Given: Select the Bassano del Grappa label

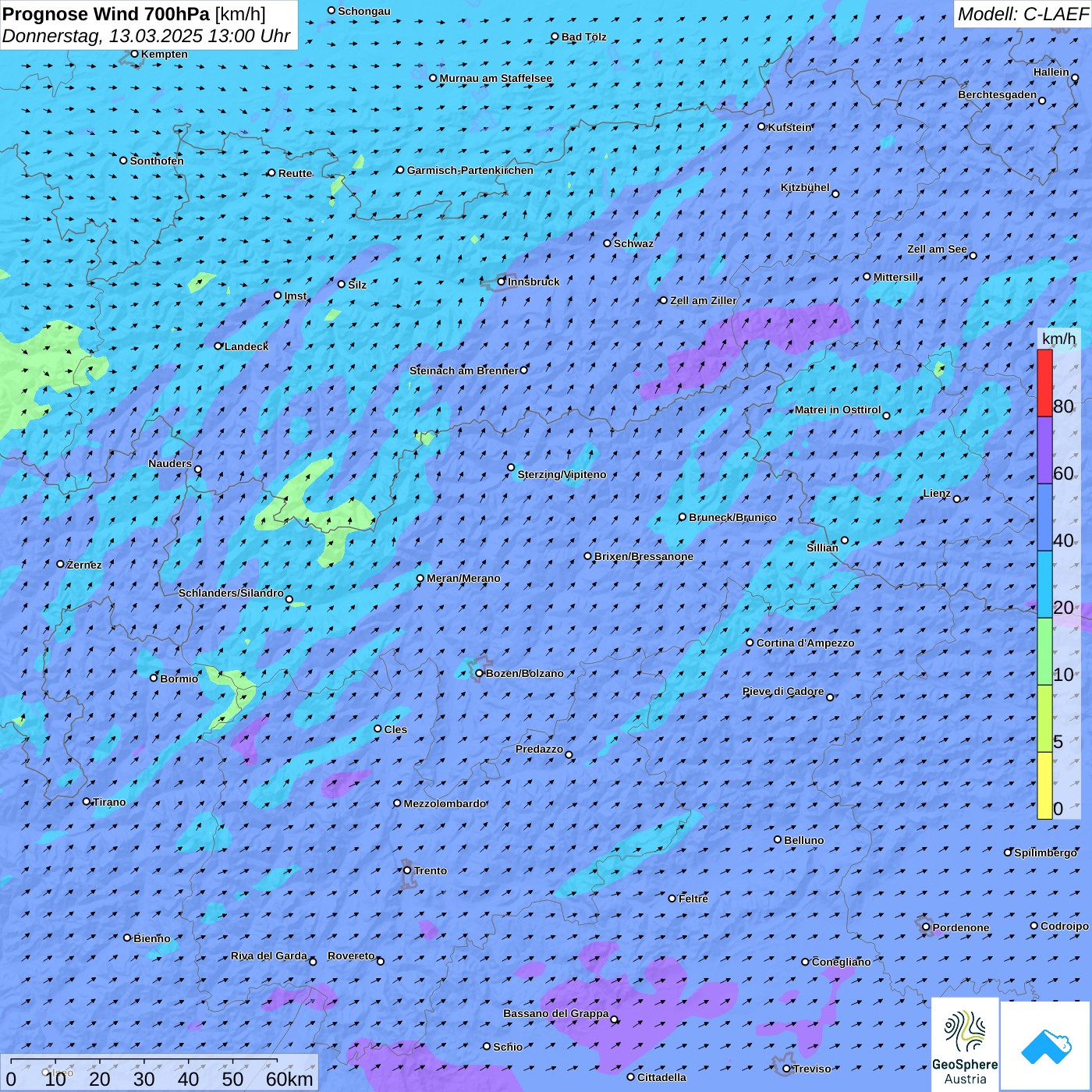Looking at the screenshot, I should pyautogui.click(x=556, y=1013).
